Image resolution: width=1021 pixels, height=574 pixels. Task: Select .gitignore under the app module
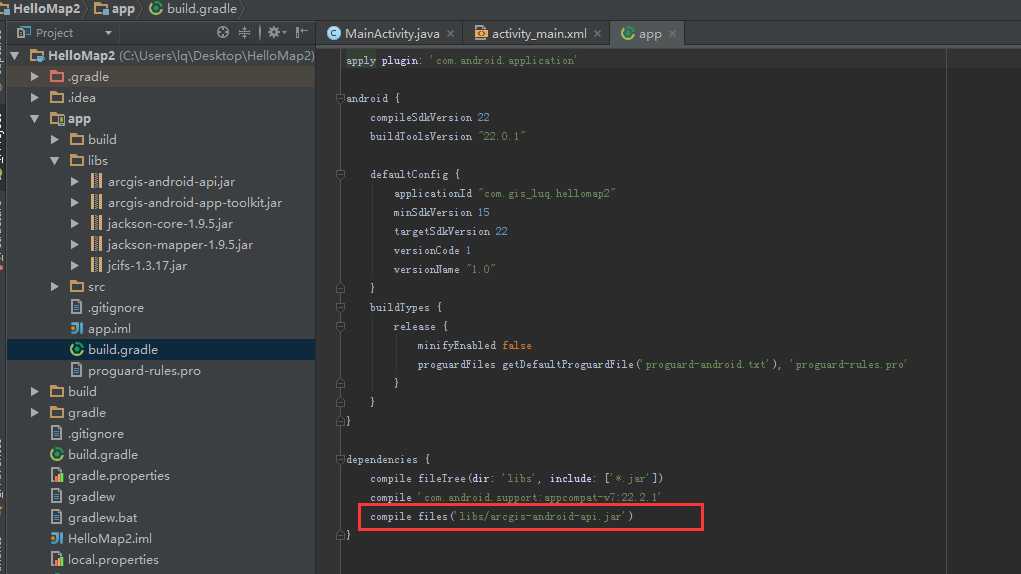coord(116,307)
